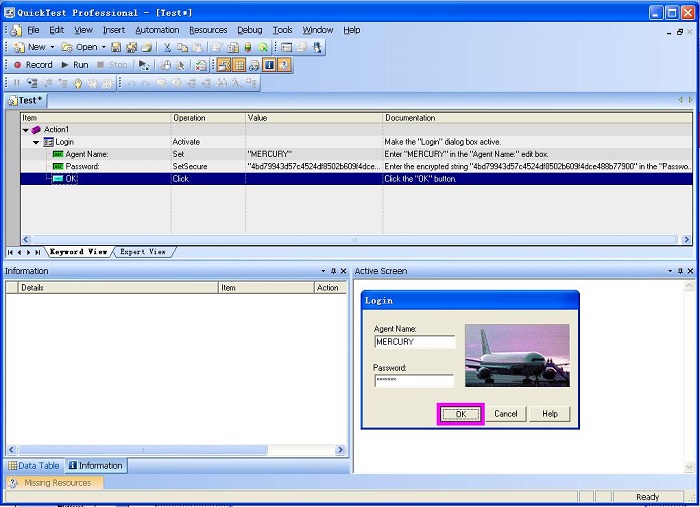Screen dimensions: 700x507
Task: Open the Automation menu
Action: (157, 30)
